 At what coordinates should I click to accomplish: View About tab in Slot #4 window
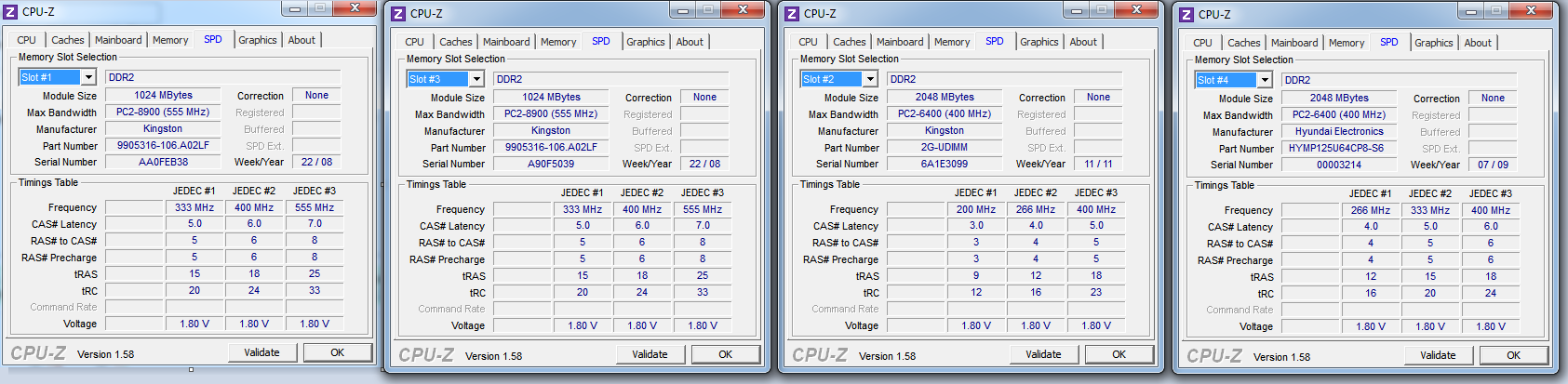tap(1478, 43)
